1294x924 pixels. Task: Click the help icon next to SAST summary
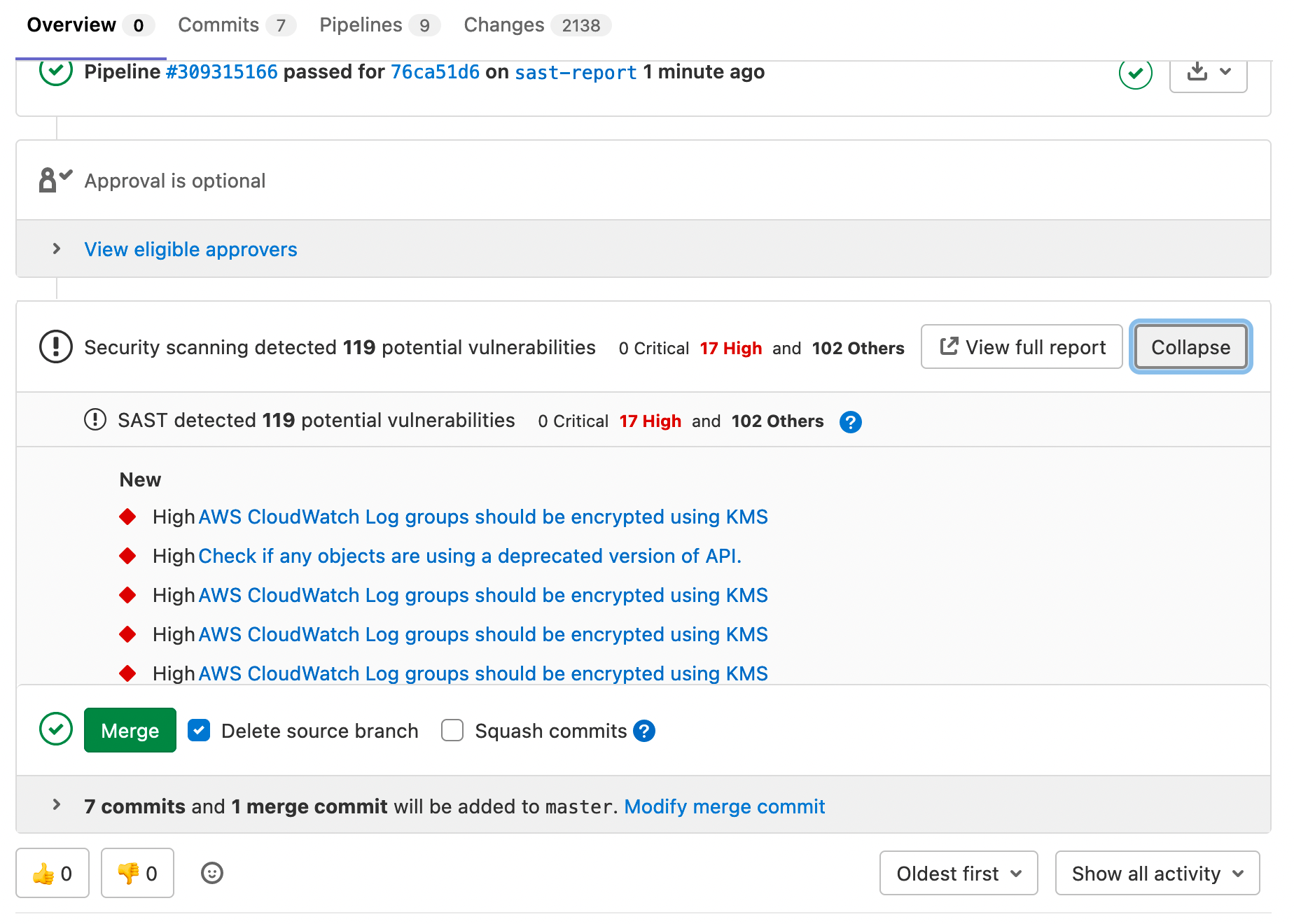click(x=850, y=423)
